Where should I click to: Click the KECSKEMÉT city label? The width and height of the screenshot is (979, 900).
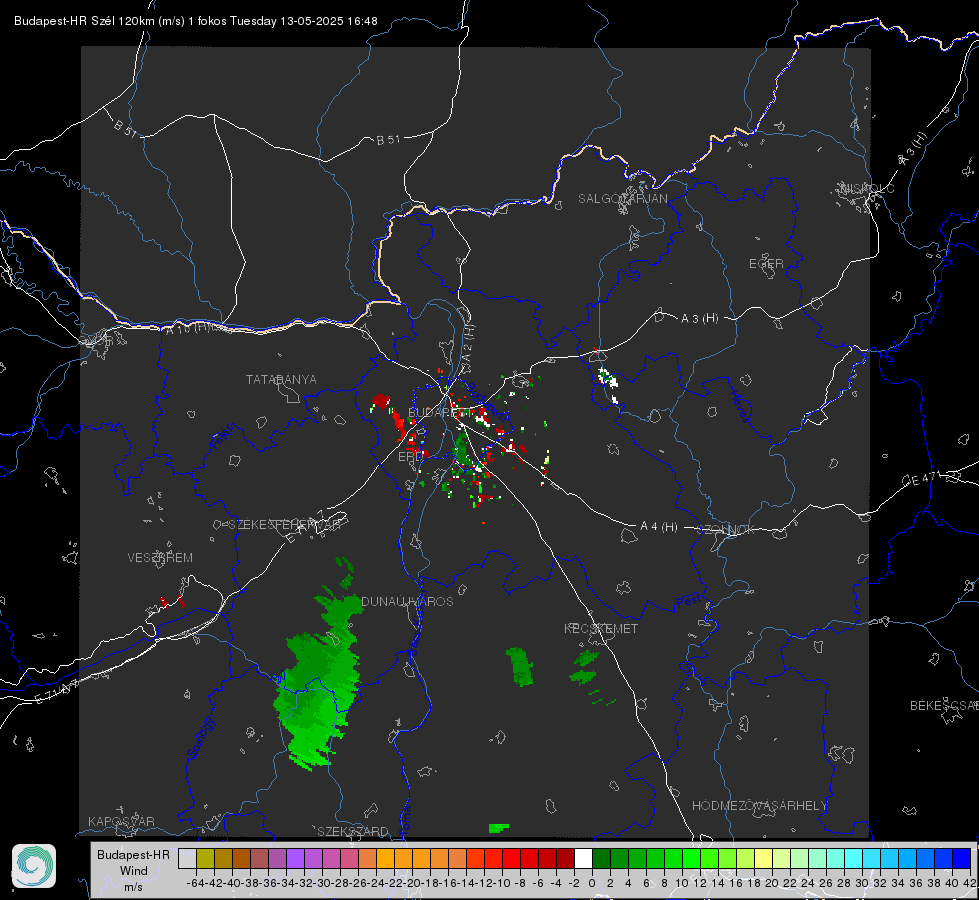[601, 628]
